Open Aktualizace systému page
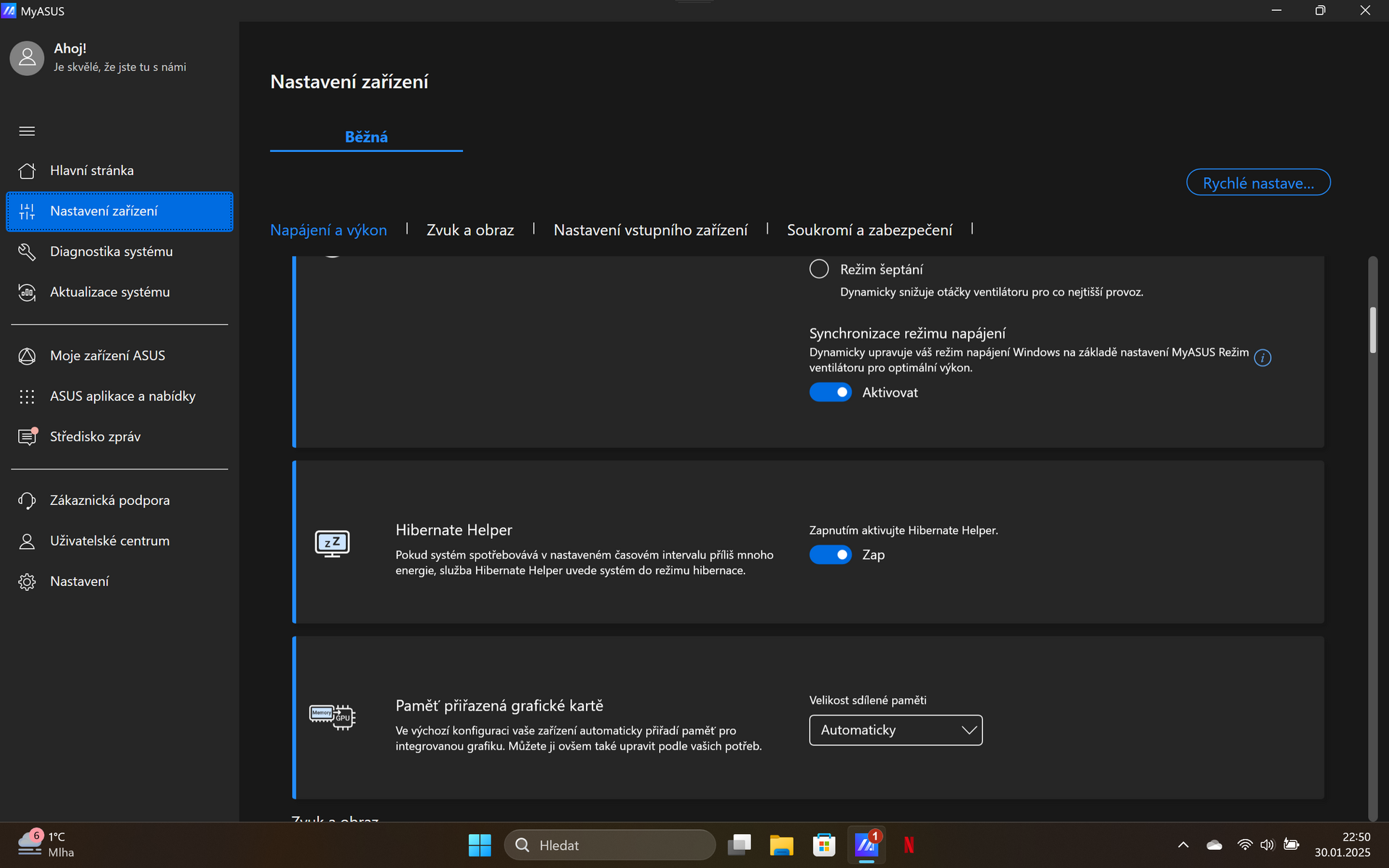Screen dimensions: 1389x868 119,292
